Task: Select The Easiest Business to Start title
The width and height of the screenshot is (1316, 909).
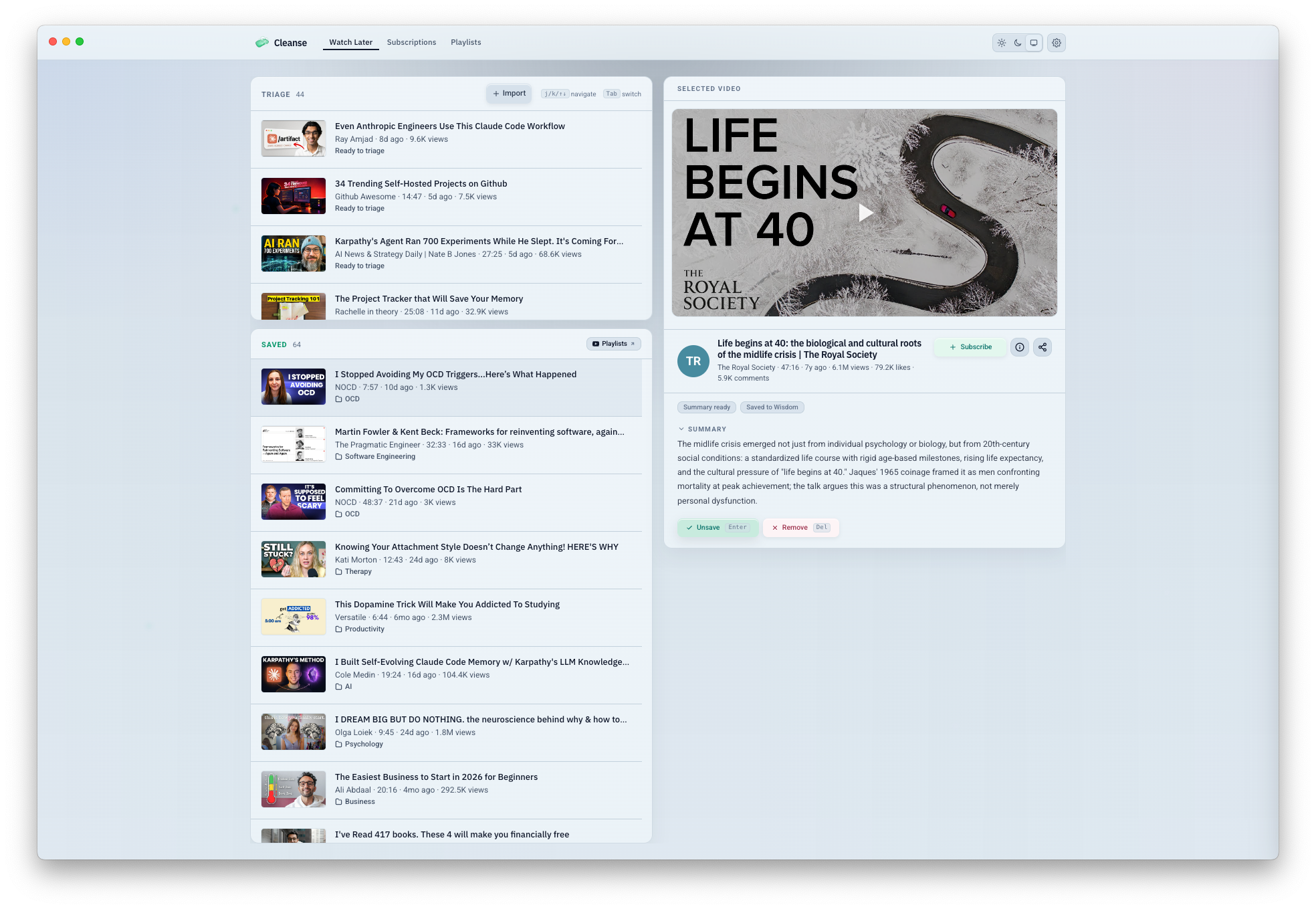Action: click(x=436, y=777)
